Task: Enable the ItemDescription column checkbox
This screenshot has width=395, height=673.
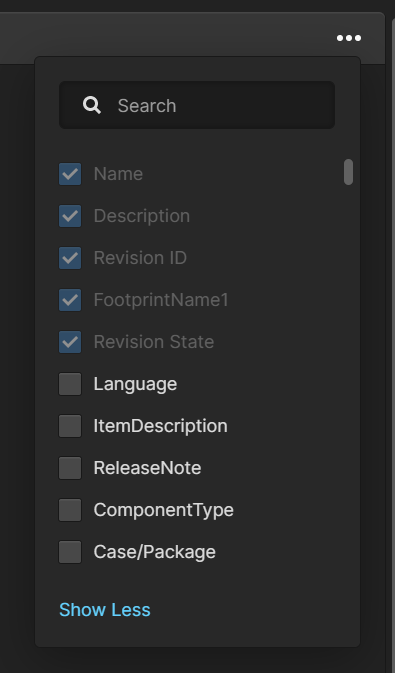Action: (70, 426)
